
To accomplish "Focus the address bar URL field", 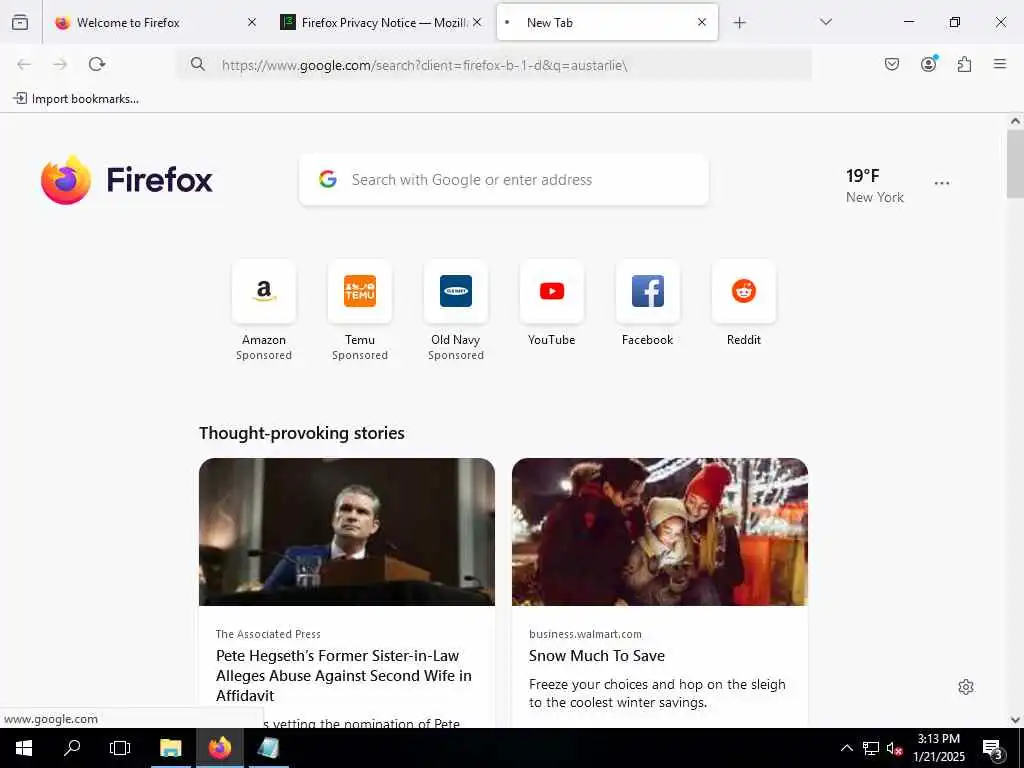I will click(x=493, y=65).
